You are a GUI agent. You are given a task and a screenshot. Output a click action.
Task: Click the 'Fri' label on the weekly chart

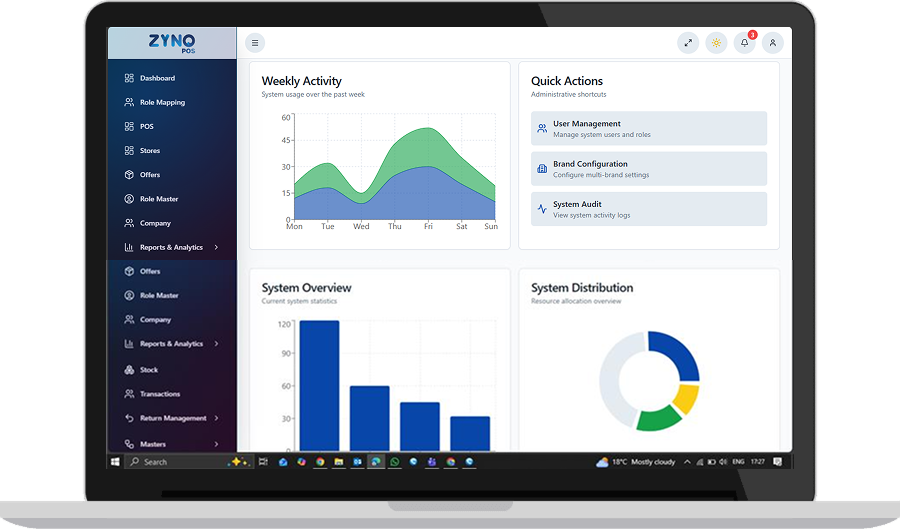point(428,227)
